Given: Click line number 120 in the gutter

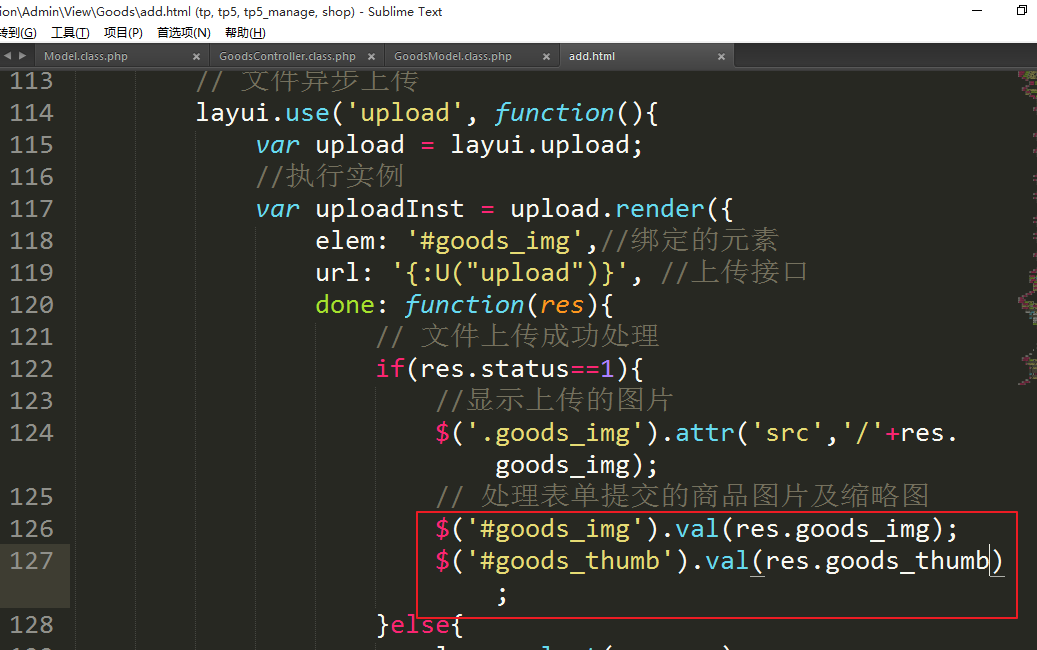Looking at the screenshot, I should [x=32, y=305].
